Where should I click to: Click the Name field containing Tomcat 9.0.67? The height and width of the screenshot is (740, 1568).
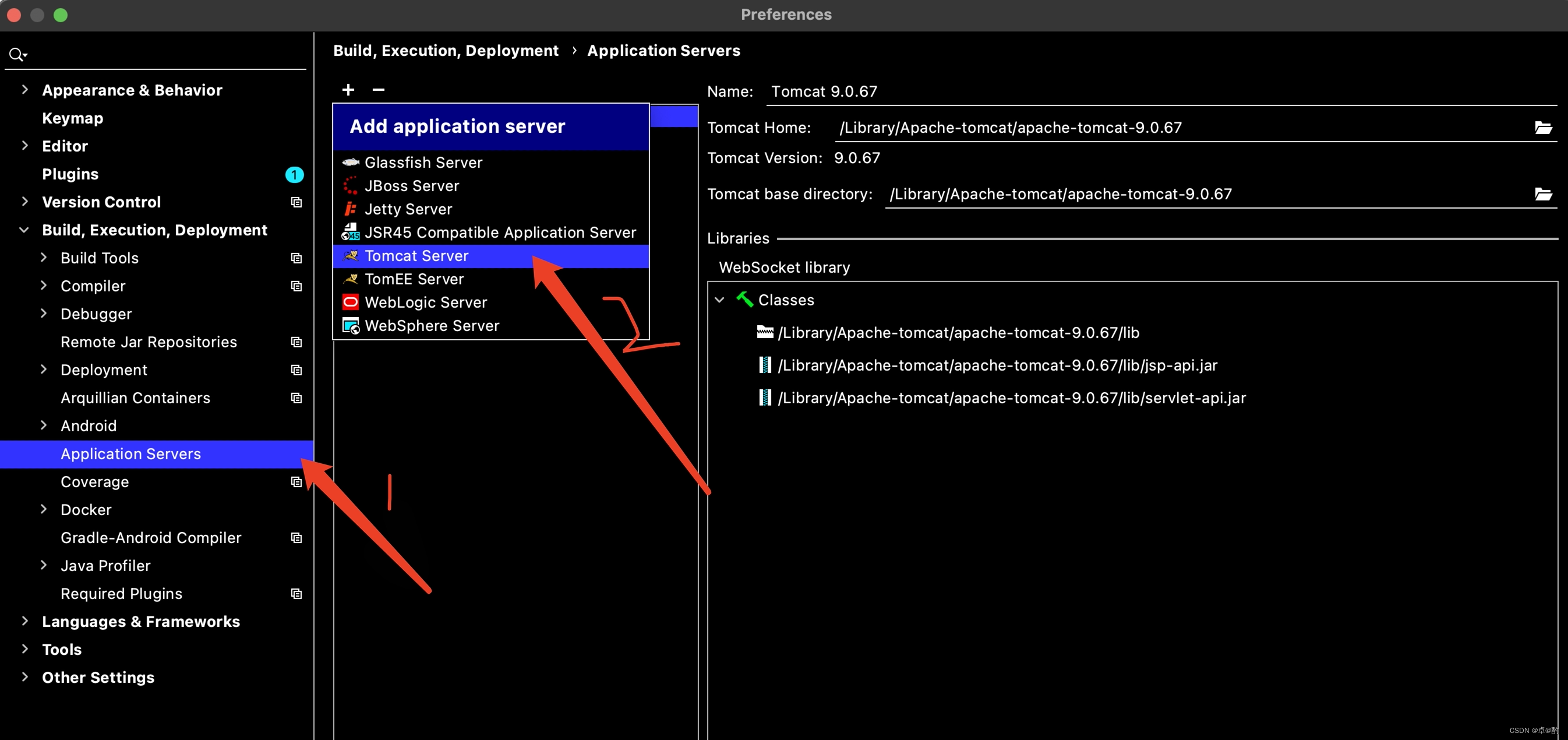click(824, 91)
